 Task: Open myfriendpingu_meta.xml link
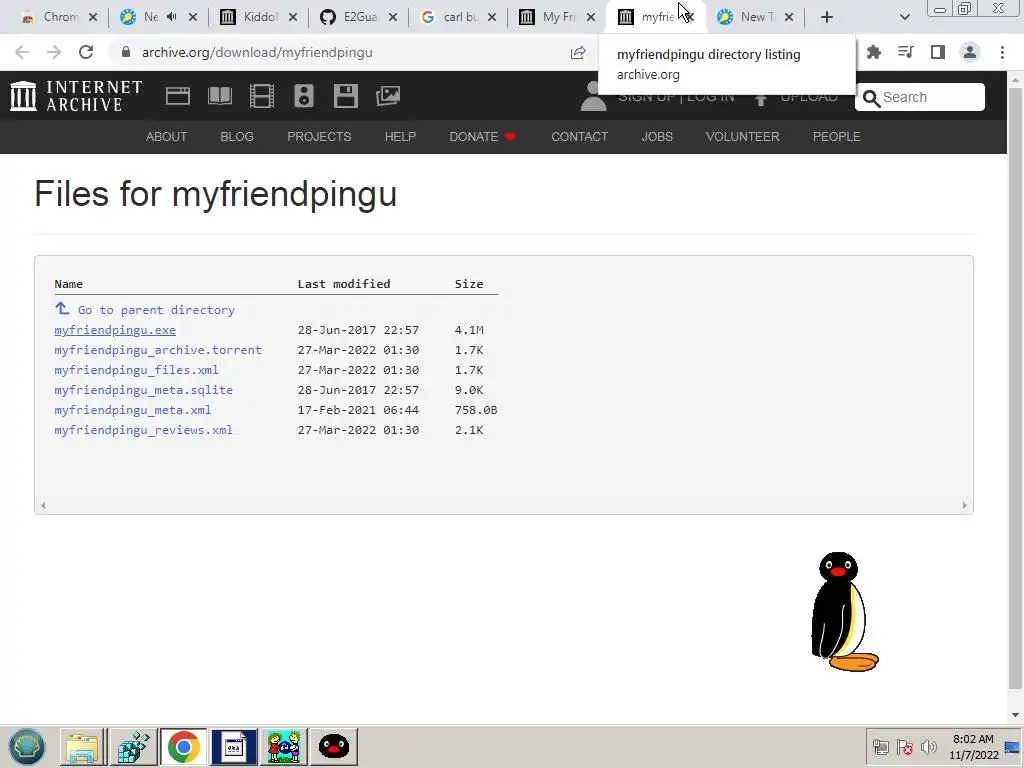pyautogui.click(x=133, y=410)
